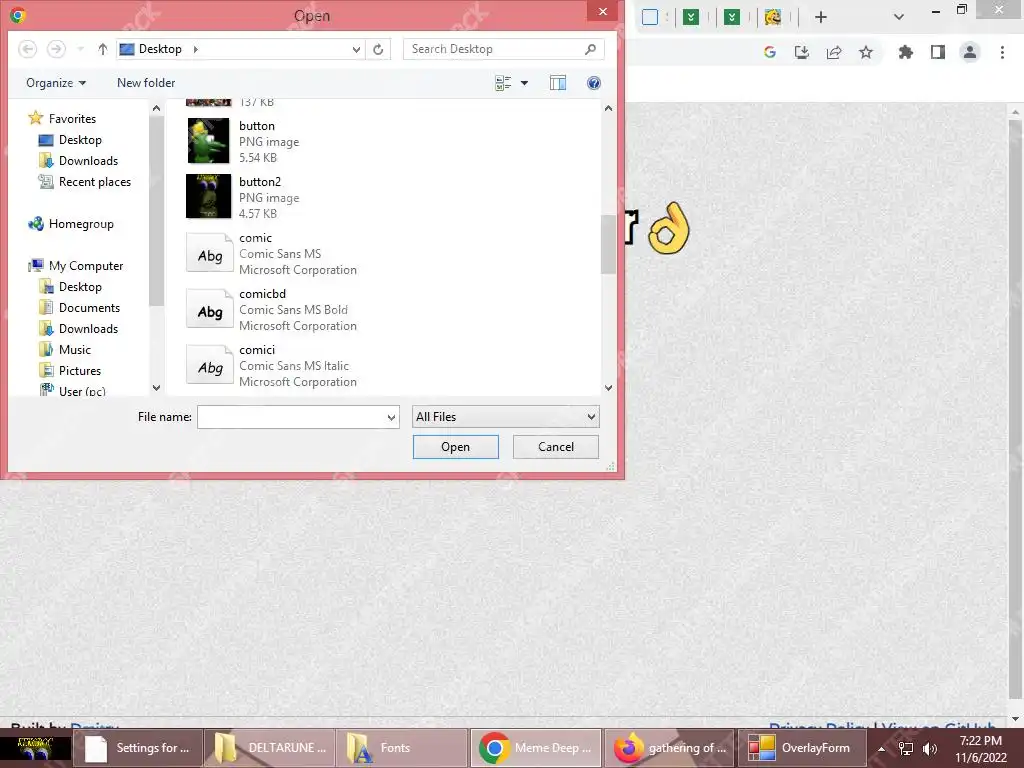Click the Cancel button
Viewport: 1024px width, 768px height.
[556, 447]
